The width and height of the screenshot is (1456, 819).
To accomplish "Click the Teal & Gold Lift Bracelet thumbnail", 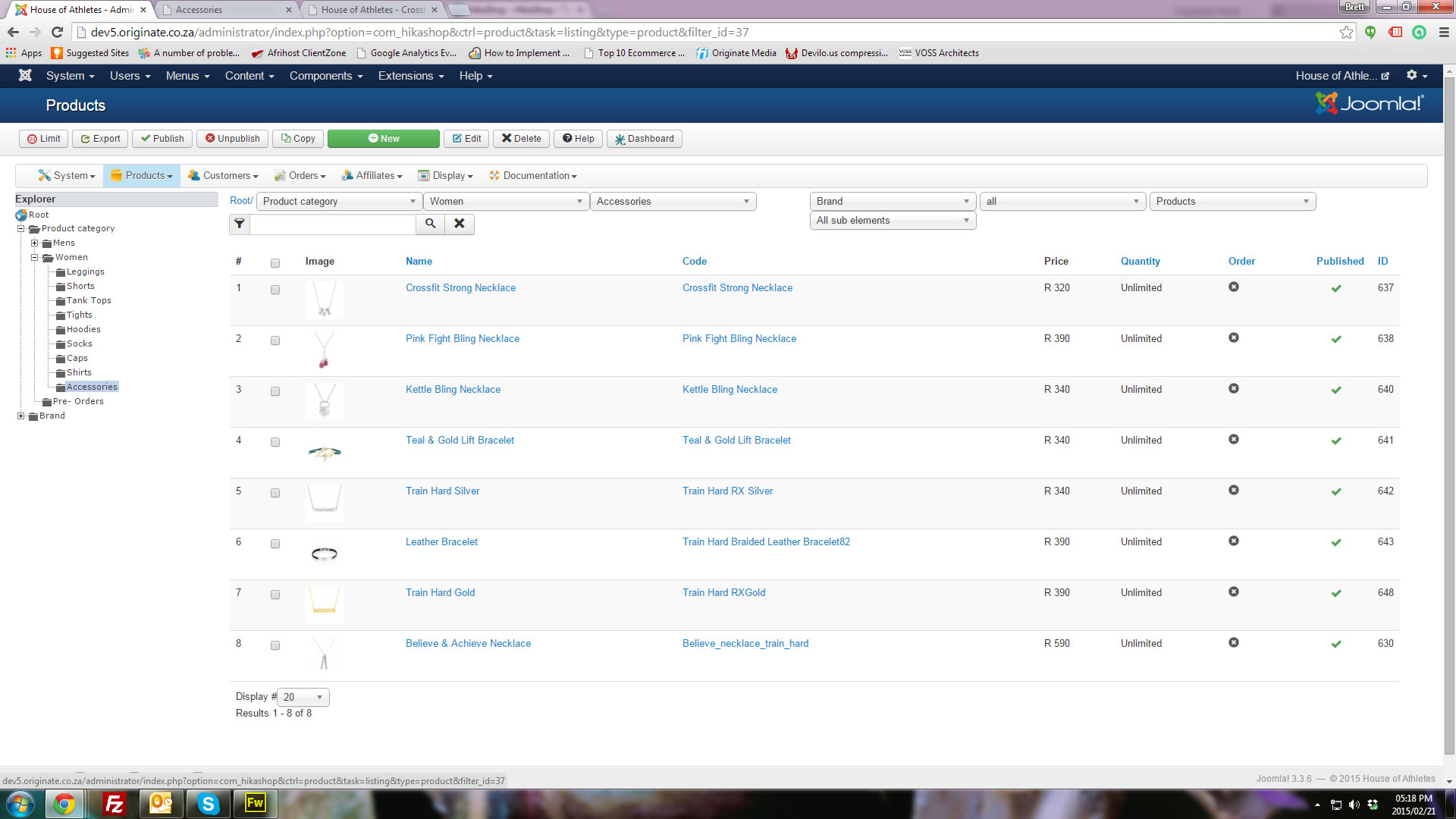I will 325,453.
